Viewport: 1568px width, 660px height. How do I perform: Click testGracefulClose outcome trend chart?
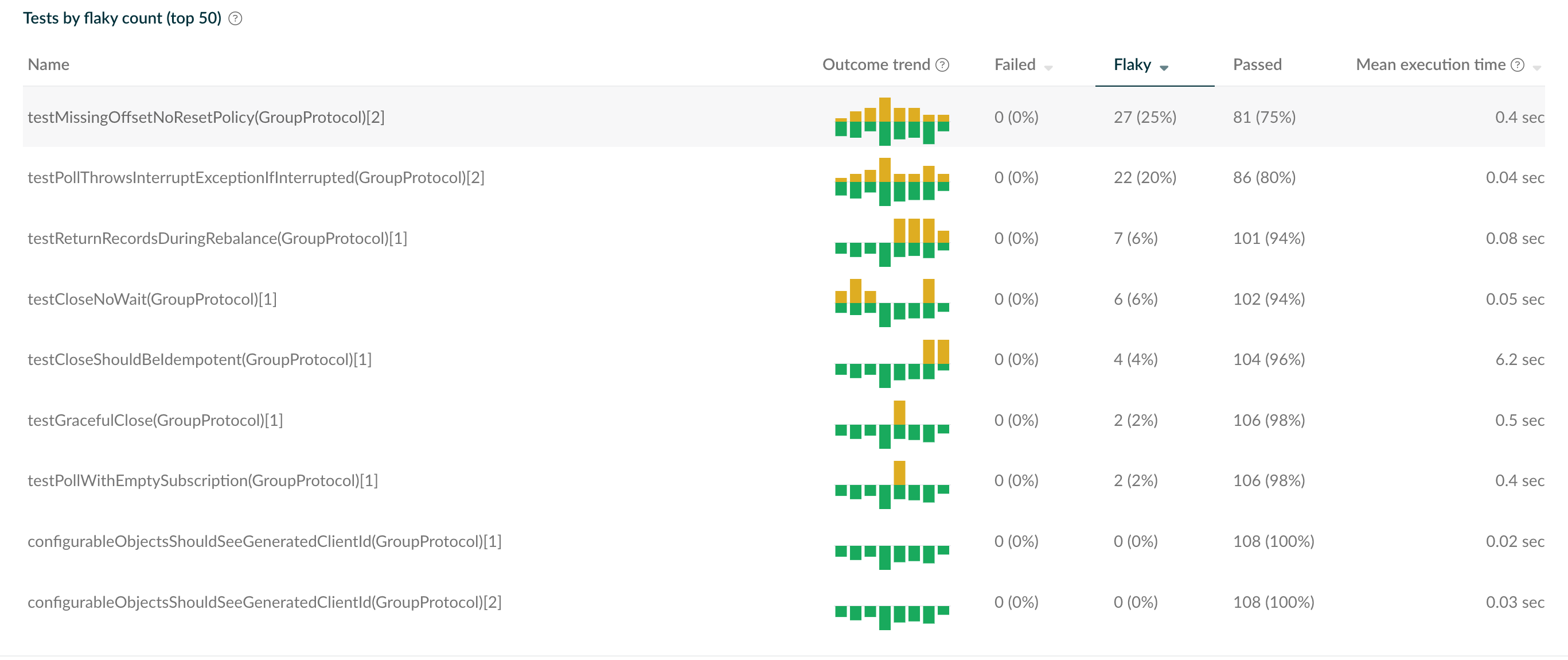pyautogui.click(x=892, y=424)
